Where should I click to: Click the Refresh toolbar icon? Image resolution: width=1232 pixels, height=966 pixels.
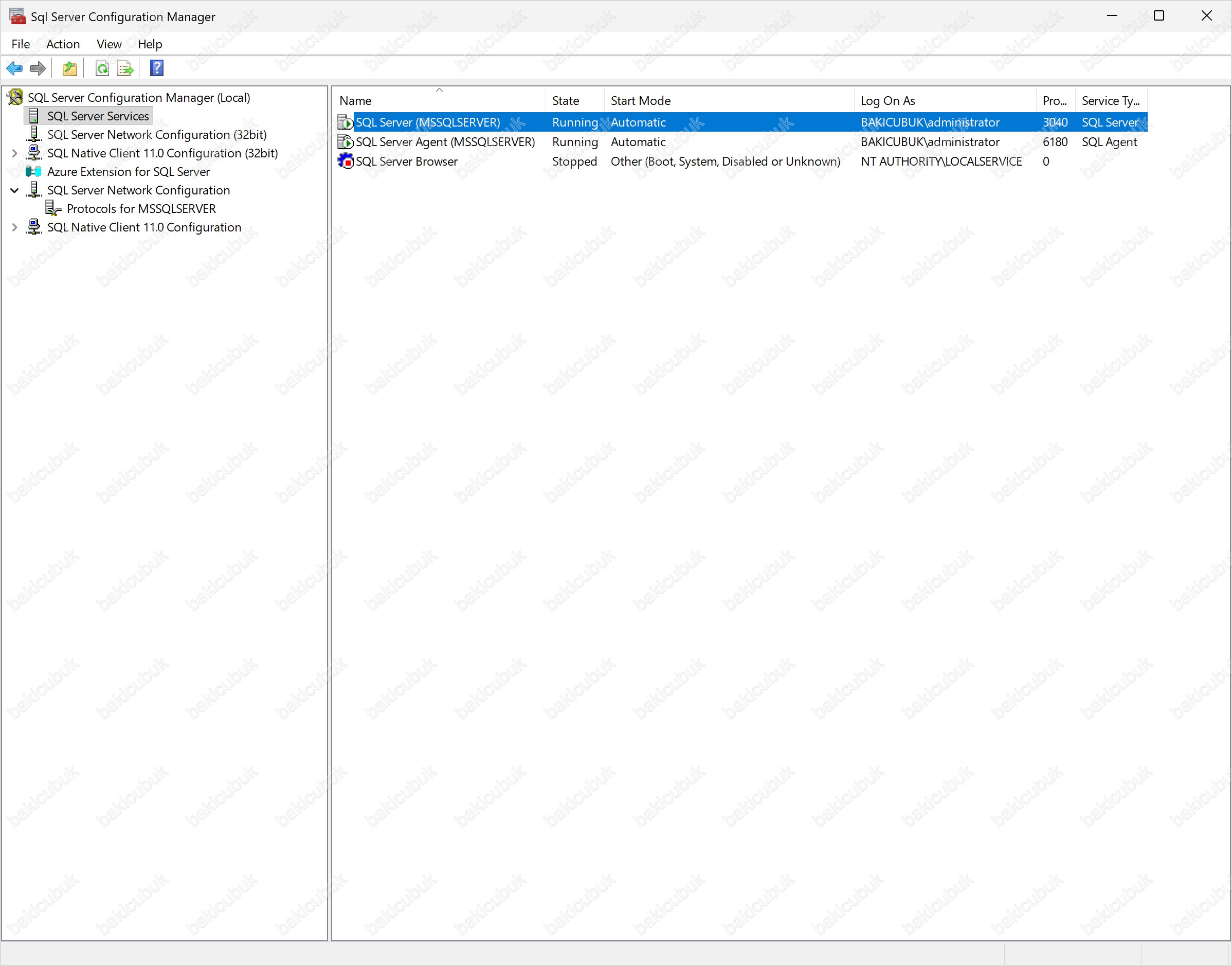(x=102, y=68)
